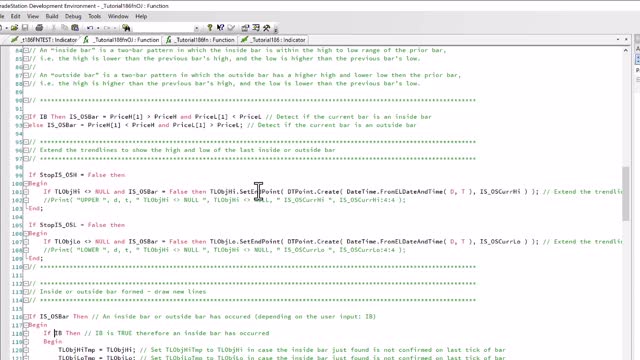Click the vertical scrollbar thumb
The image size is (640, 360).
626,193
